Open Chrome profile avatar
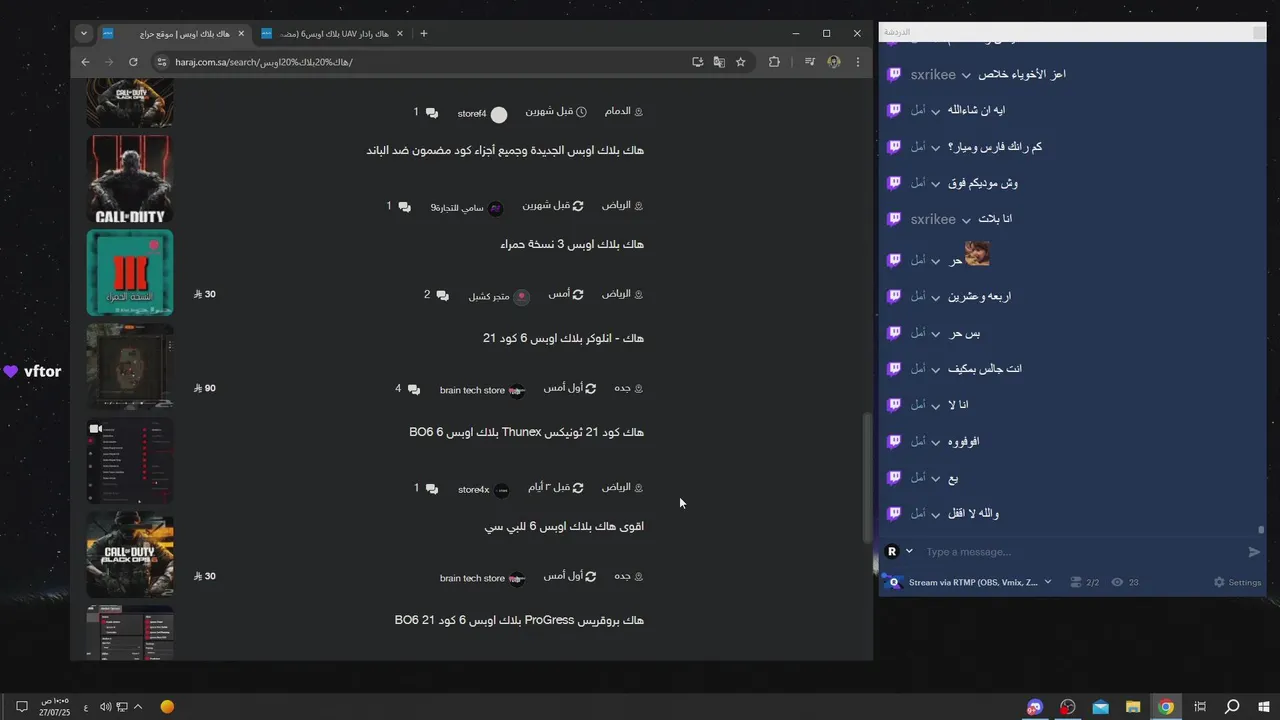This screenshot has height=720, width=1280. (834, 62)
